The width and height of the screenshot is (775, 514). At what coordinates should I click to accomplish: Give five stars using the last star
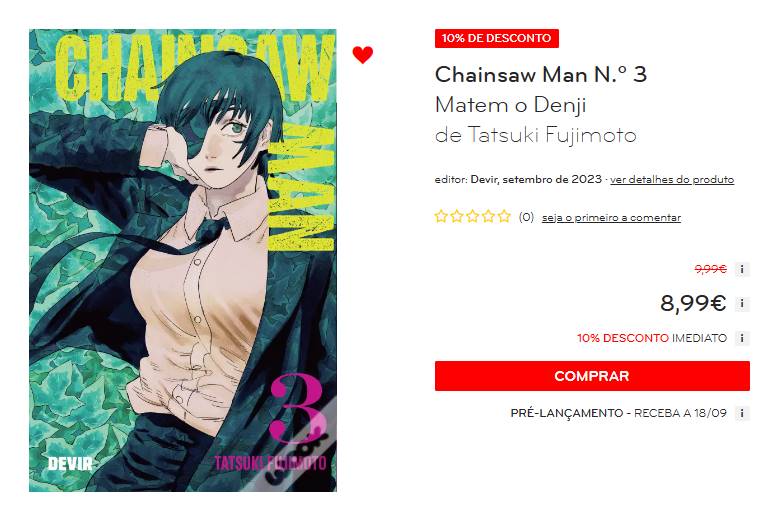(504, 216)
